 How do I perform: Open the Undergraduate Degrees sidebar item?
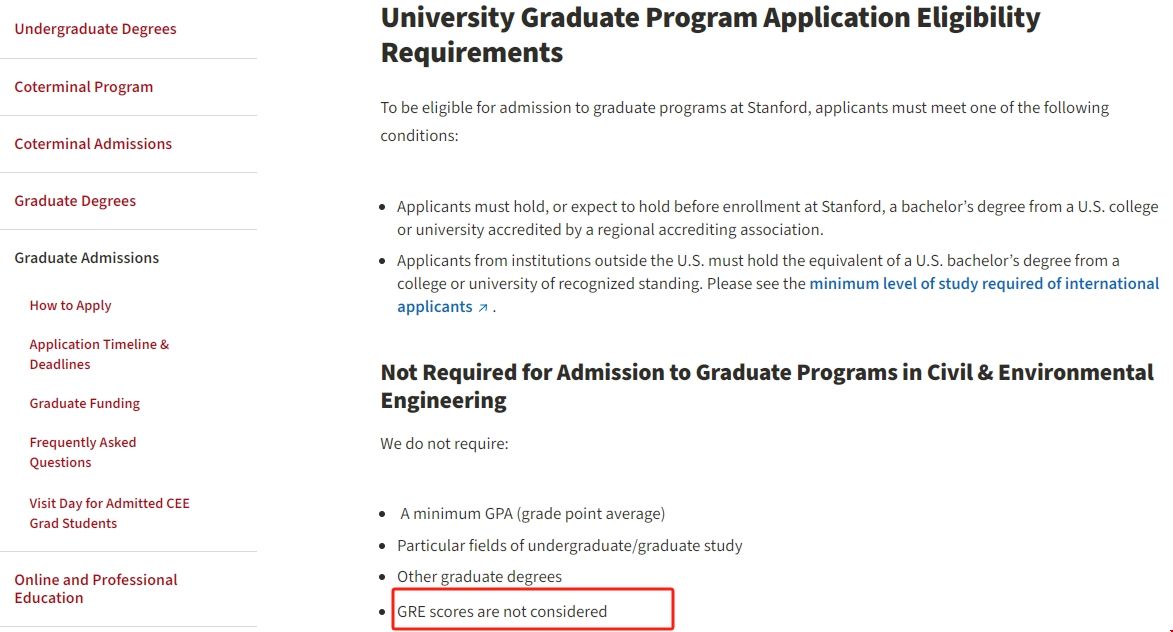pos(95,29)
